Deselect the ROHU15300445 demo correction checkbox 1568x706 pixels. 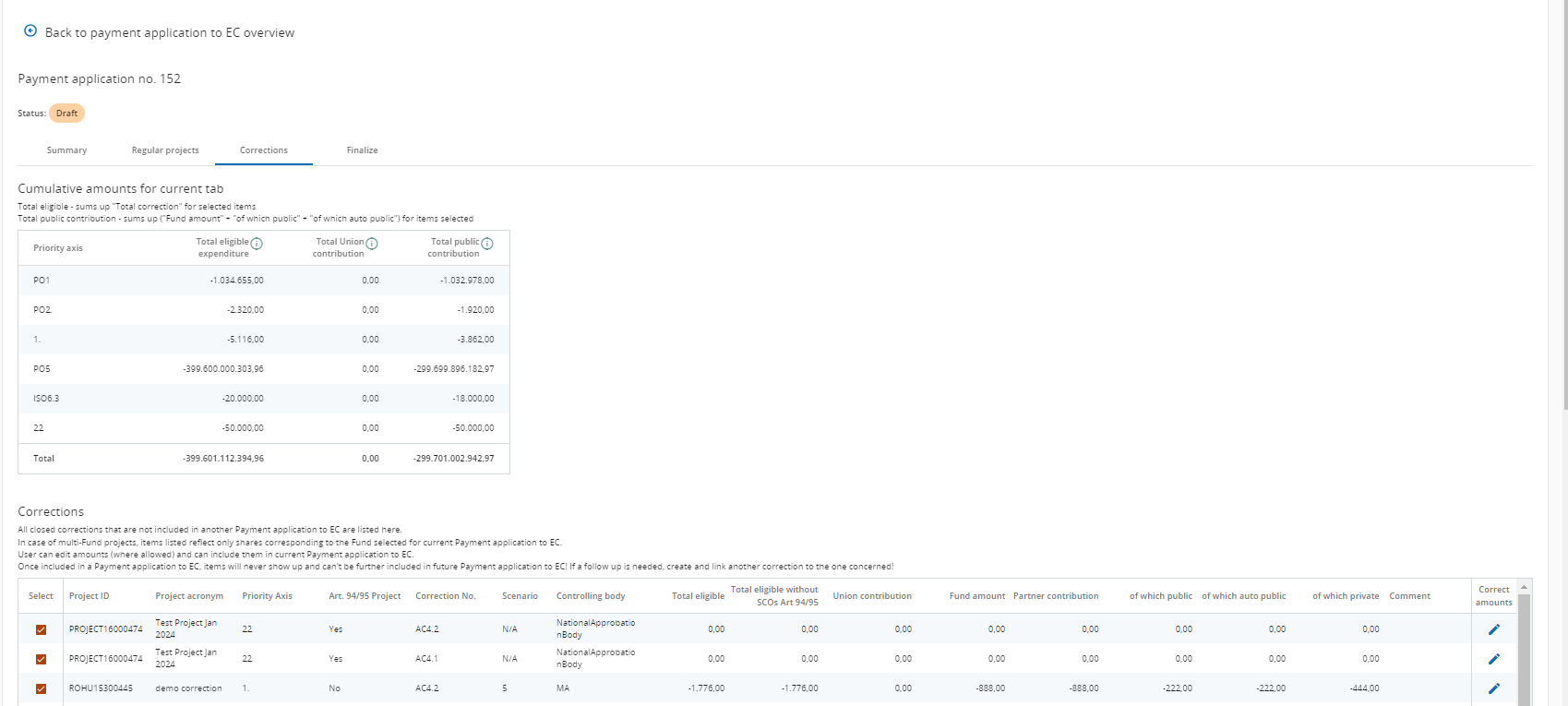41,688
